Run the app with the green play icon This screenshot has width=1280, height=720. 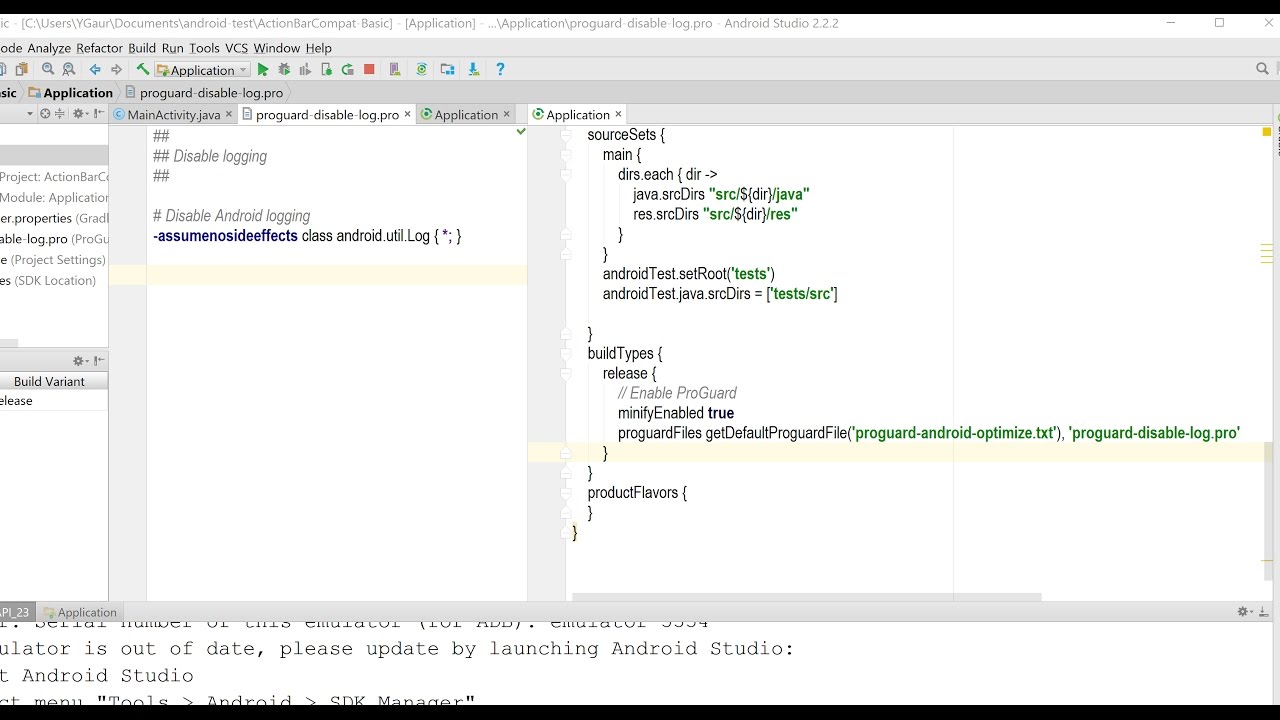(263, 70)
